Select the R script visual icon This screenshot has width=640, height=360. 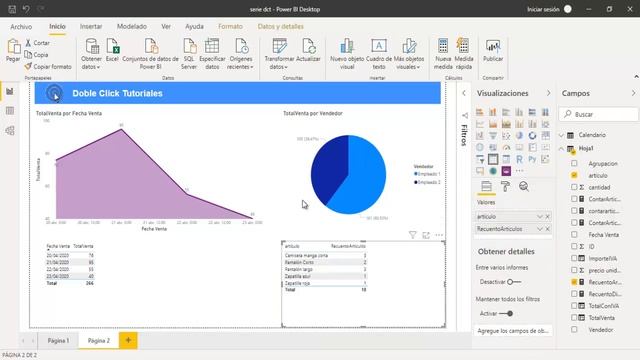(x=519, y=159)
